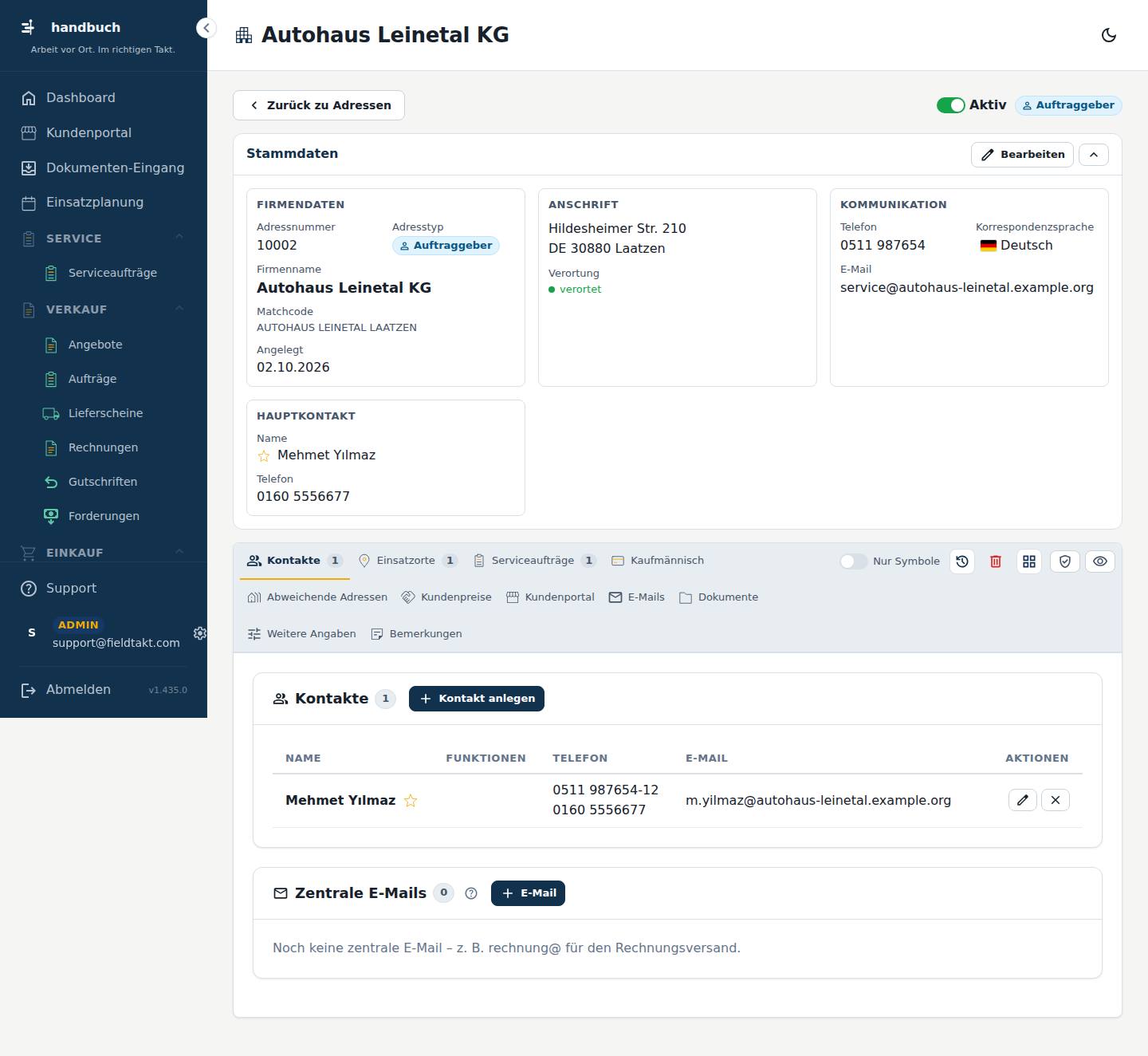Open the grid layout icon button
The height and width of the screenshot is (1056, 1148).
(1029, 561)
